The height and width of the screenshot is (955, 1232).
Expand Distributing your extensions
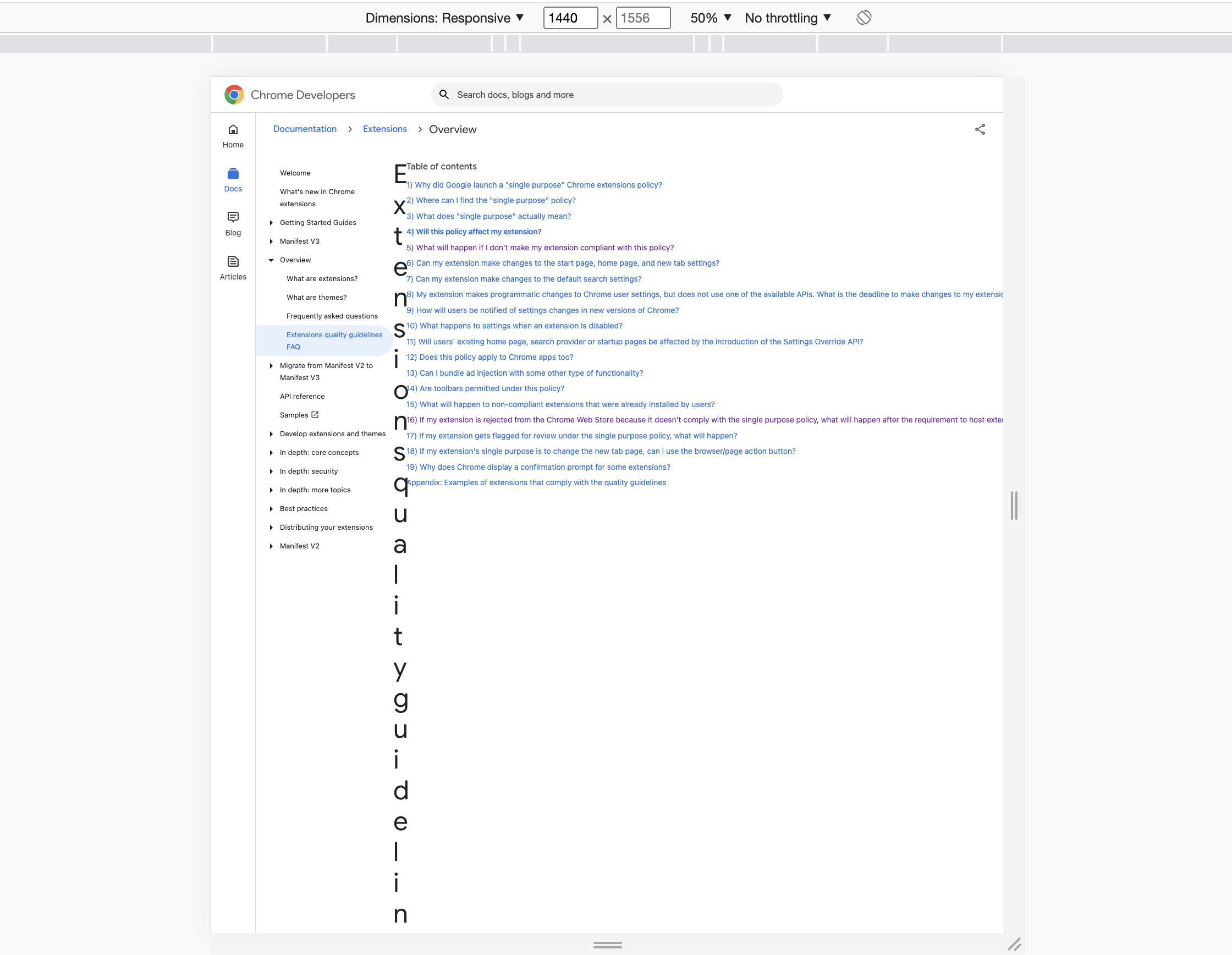[x=272, y=527]
